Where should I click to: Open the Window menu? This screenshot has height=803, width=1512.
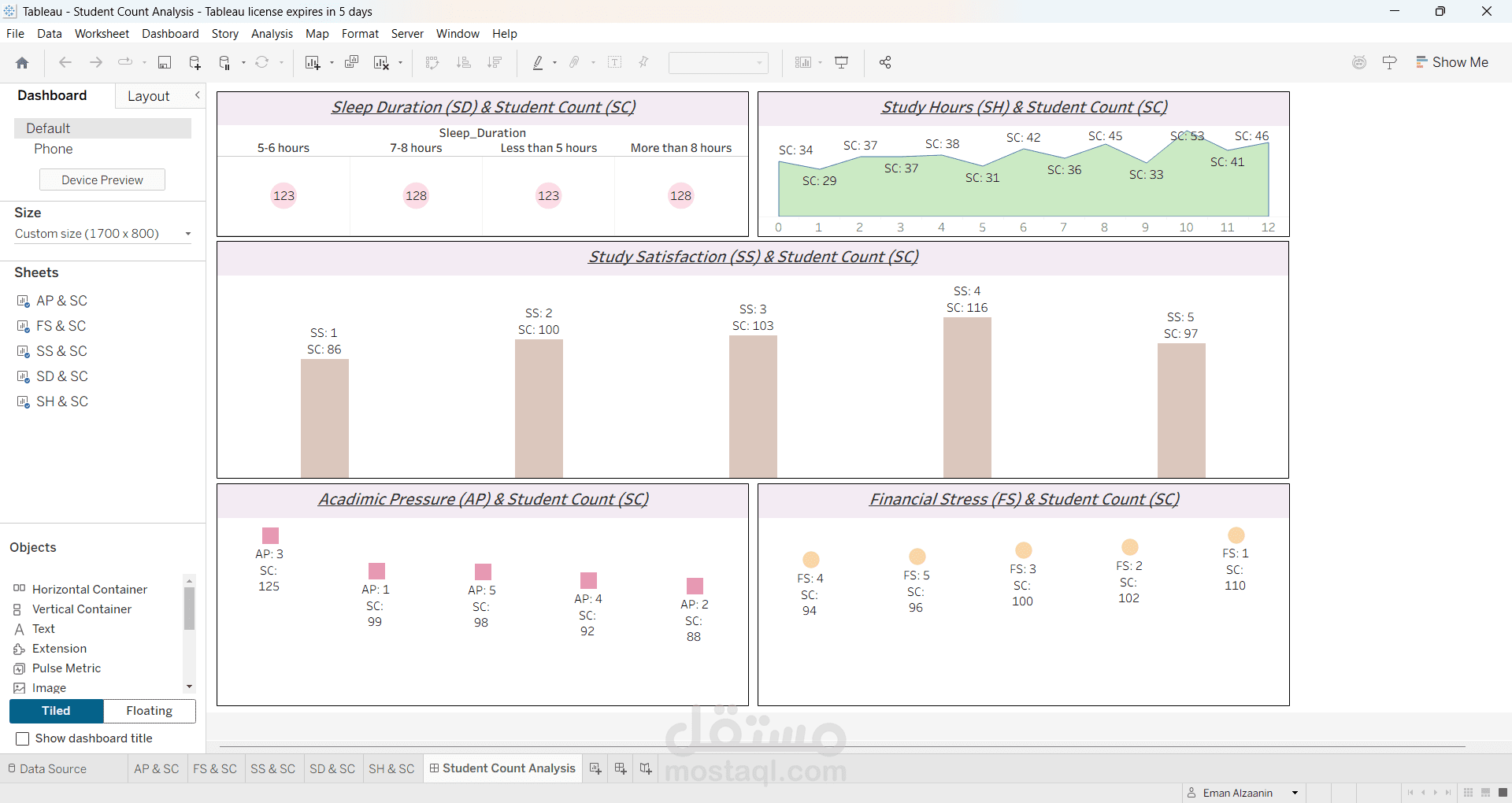[458, 34]
